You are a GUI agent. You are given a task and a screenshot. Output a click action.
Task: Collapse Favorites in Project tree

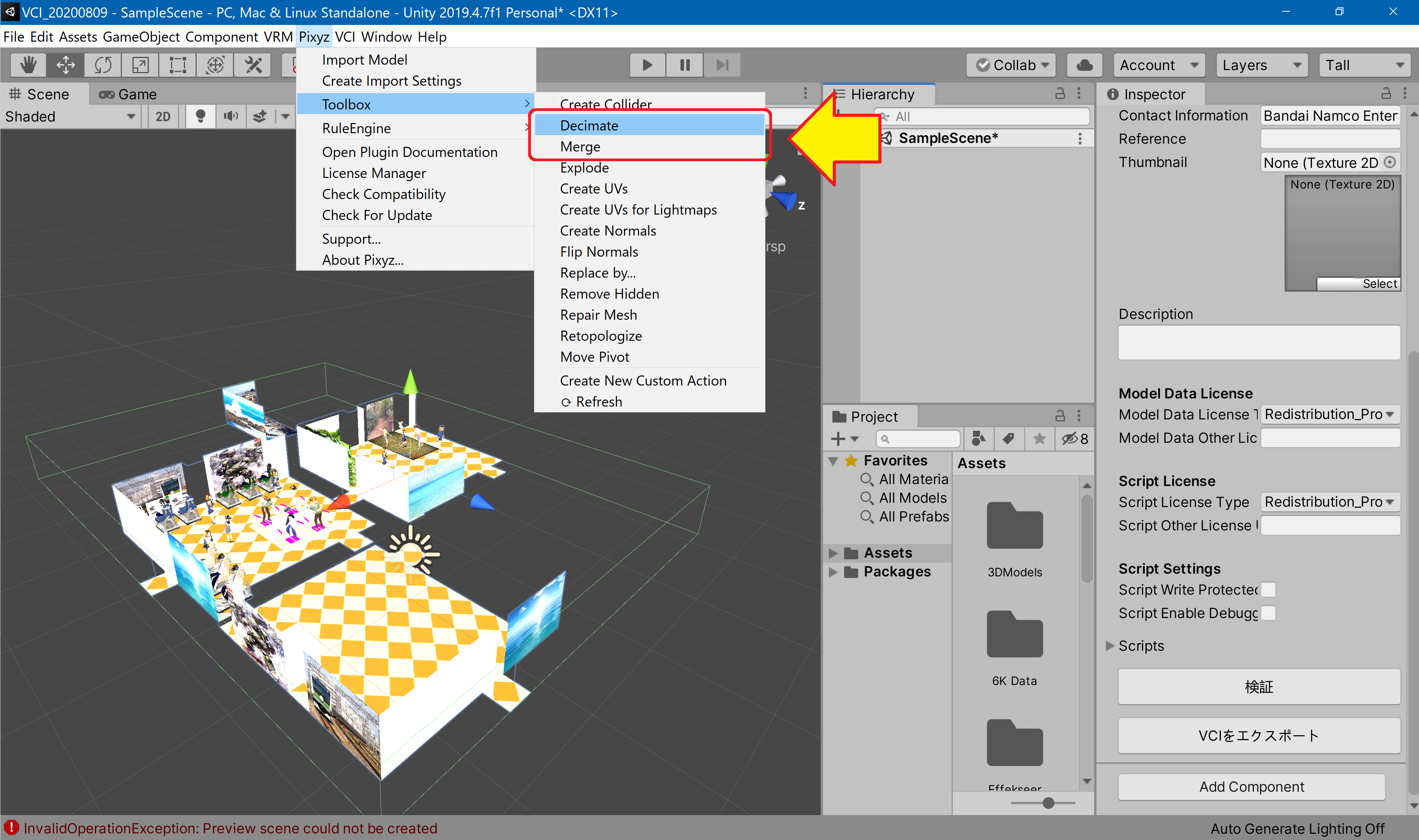(833, 461)
